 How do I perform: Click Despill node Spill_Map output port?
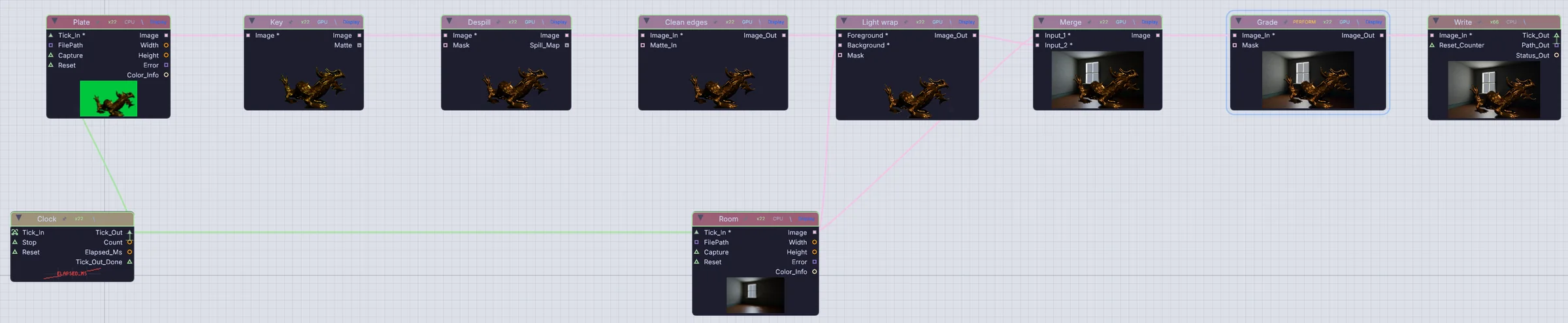point(566,45)
